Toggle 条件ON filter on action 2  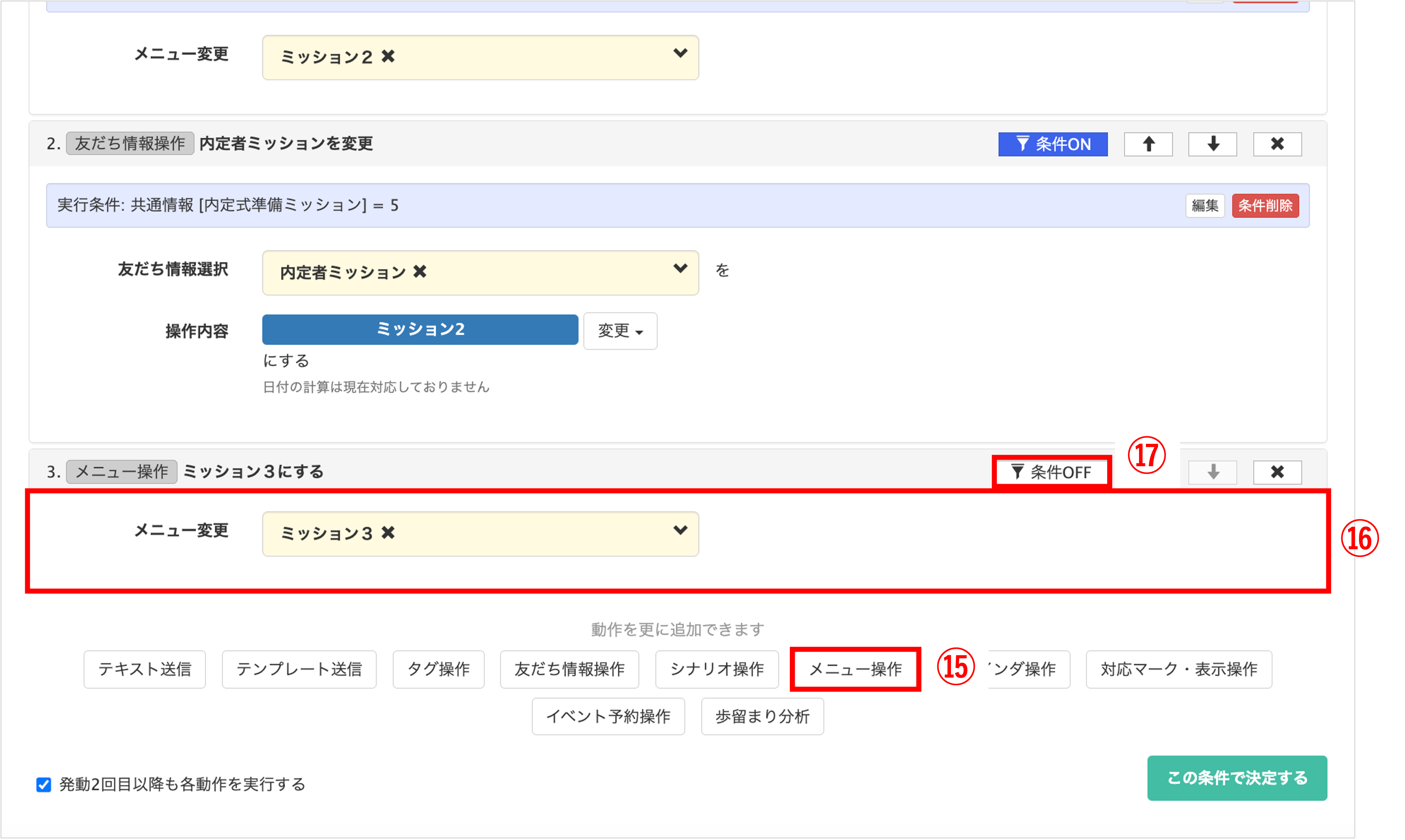[x=1052, y=144]
